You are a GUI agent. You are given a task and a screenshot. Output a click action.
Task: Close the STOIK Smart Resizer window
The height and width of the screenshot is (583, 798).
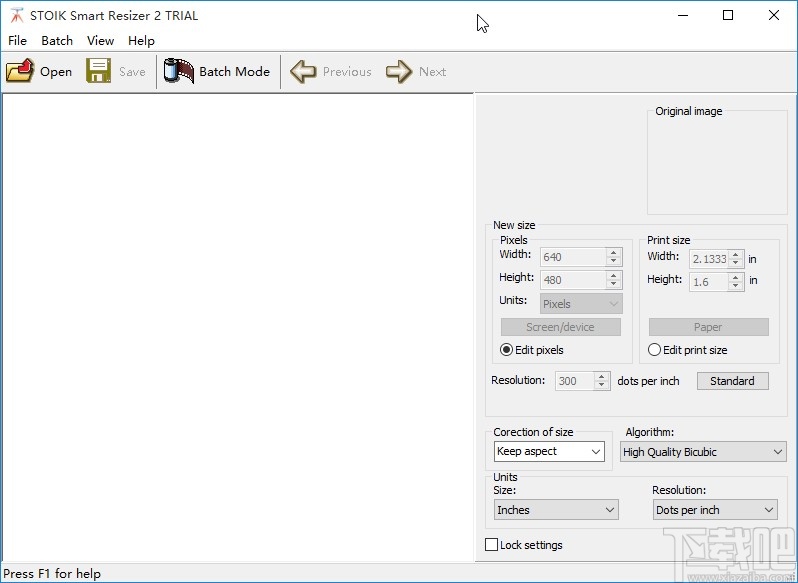tap(774, 15)
